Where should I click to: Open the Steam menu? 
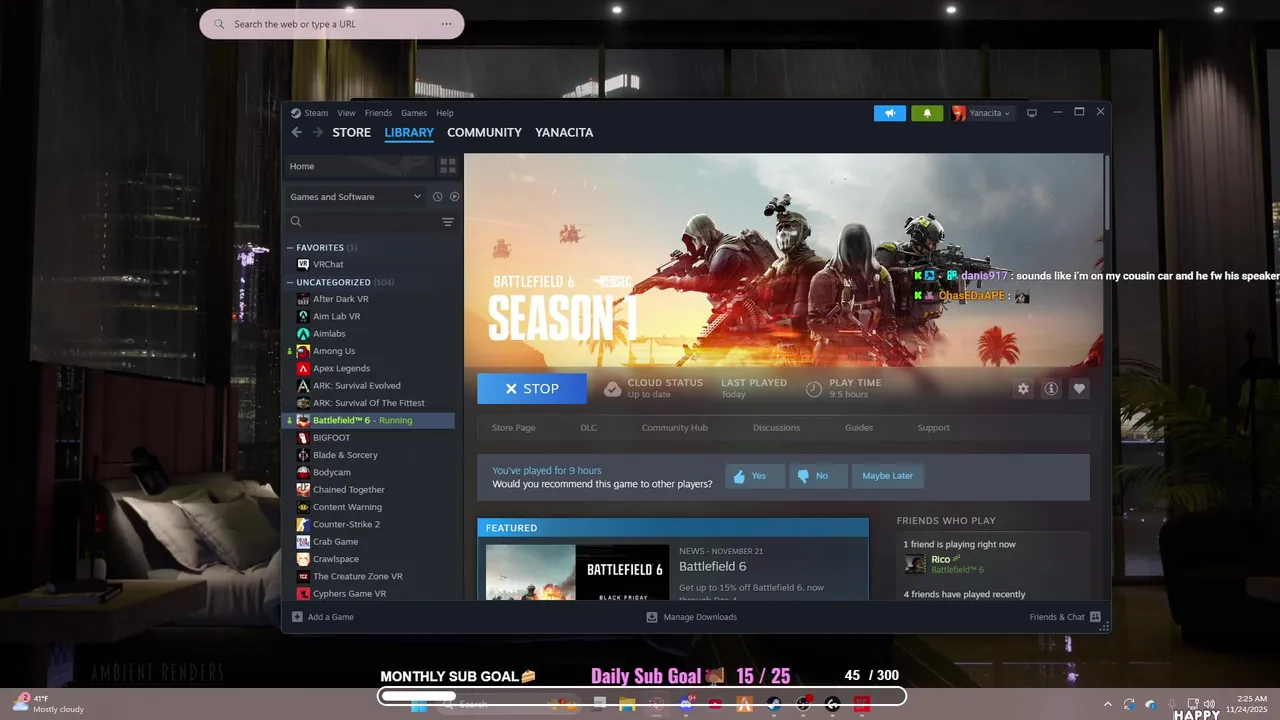pyautogui.click(x=316, y=113)
